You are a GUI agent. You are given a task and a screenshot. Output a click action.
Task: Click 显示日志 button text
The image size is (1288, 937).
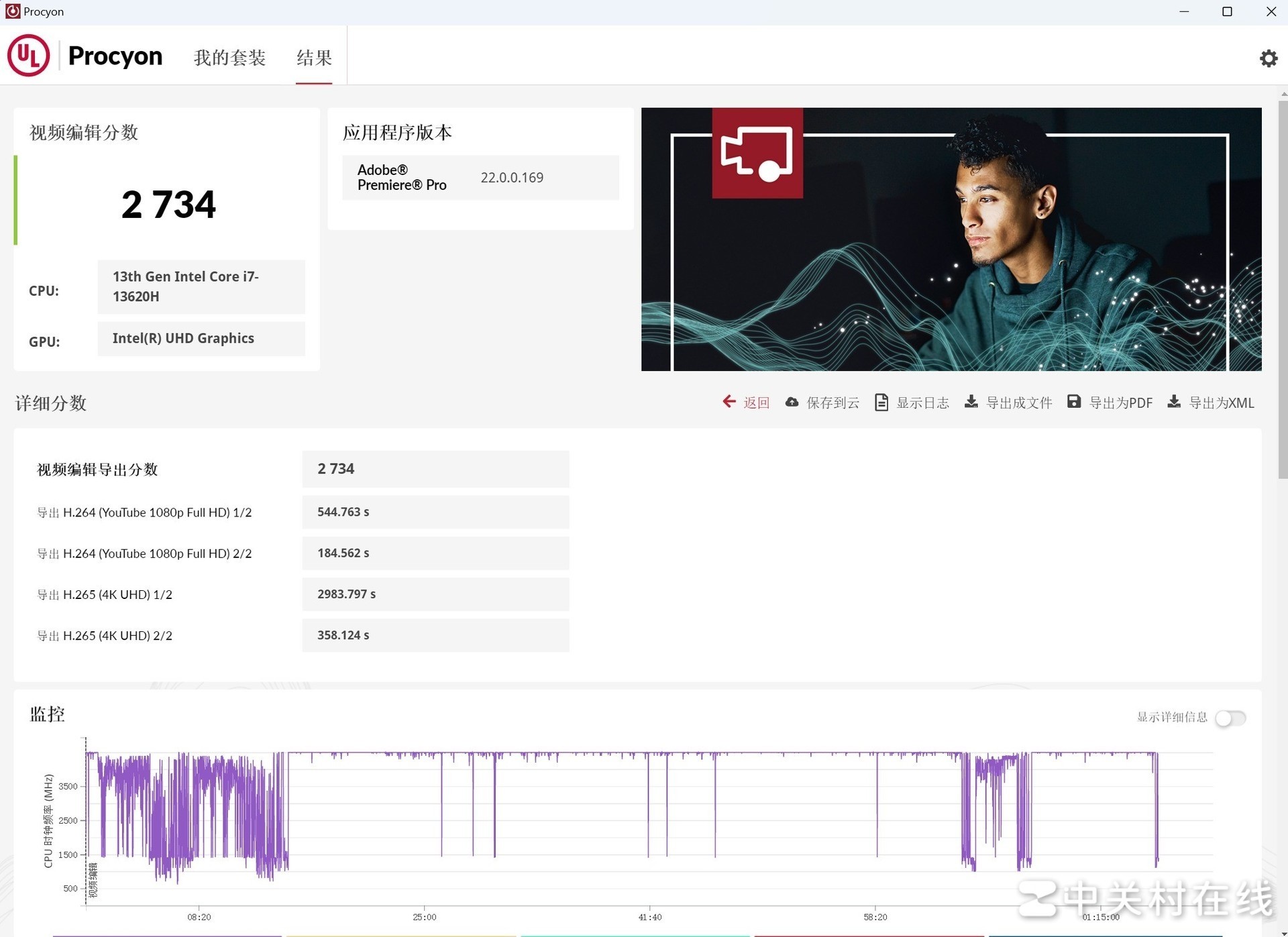pyautogui.click(x=922, y=403)
